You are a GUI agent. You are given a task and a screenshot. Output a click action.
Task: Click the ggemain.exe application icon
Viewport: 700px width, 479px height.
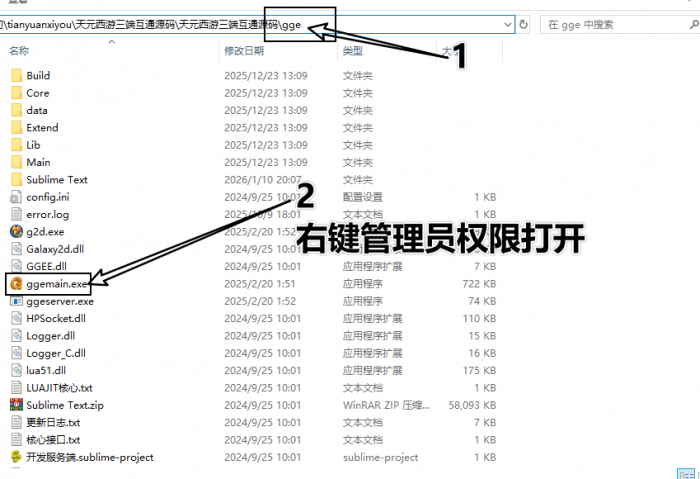click(16, 284)
